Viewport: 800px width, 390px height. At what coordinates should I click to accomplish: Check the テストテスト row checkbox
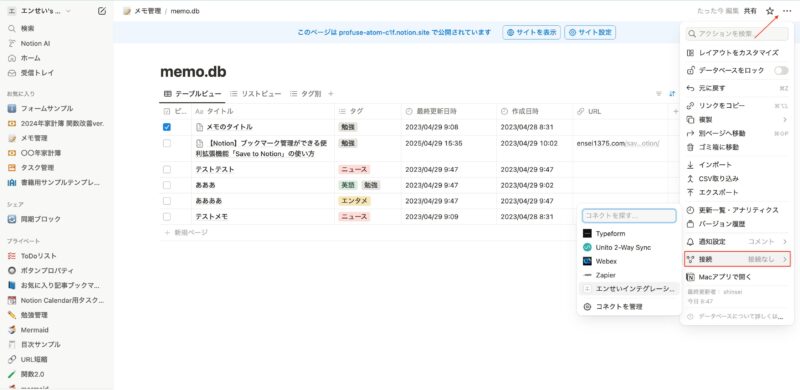pos(166,169)
